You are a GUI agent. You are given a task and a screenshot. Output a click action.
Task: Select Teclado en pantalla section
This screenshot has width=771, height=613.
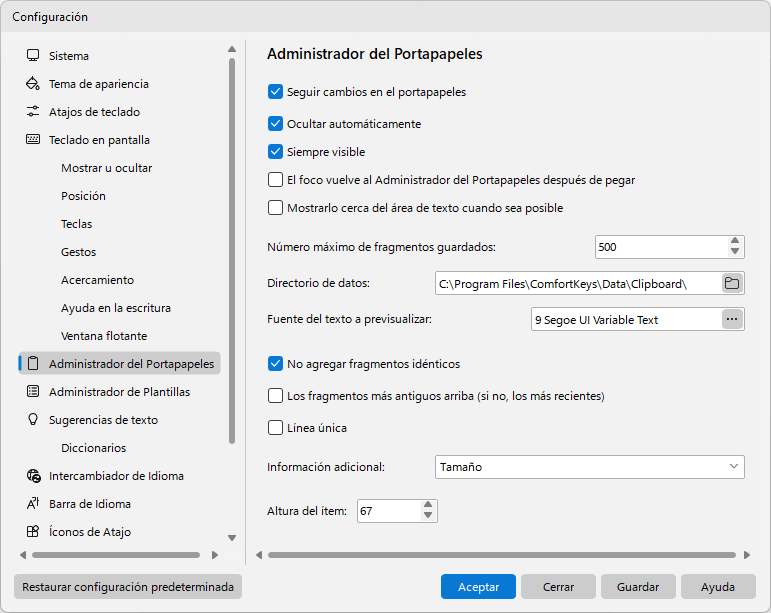tap(99, 140)
